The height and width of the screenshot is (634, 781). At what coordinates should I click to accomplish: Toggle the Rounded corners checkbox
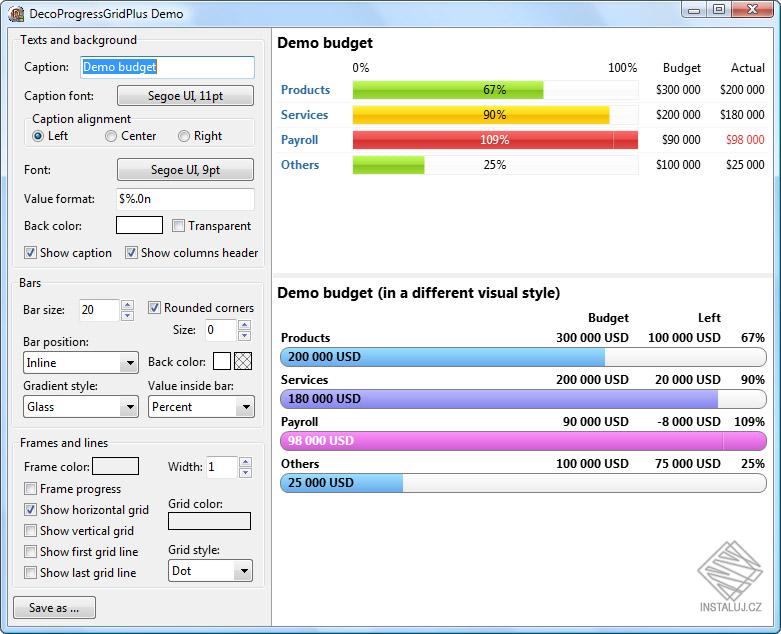click(x=155, y=308)
